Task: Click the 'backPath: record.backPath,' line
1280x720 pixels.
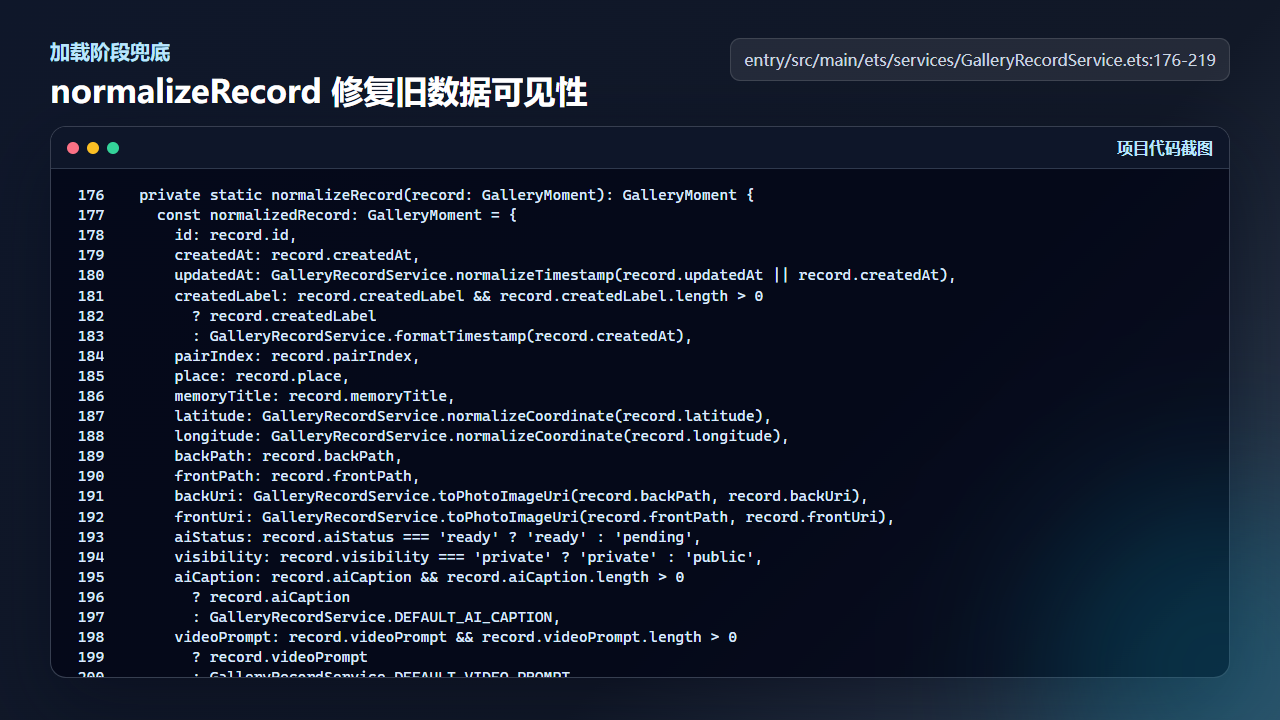Action: (289, 456)
